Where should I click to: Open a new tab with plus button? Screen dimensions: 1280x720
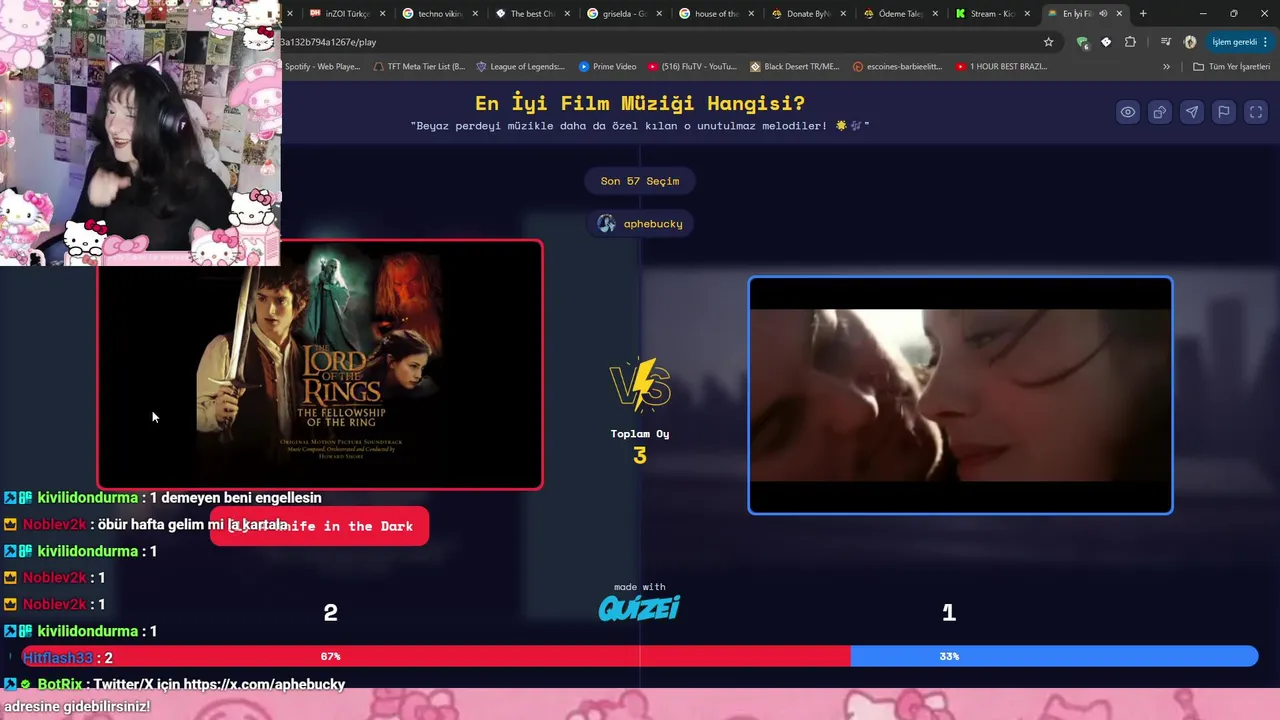[x=1143, y=14]
